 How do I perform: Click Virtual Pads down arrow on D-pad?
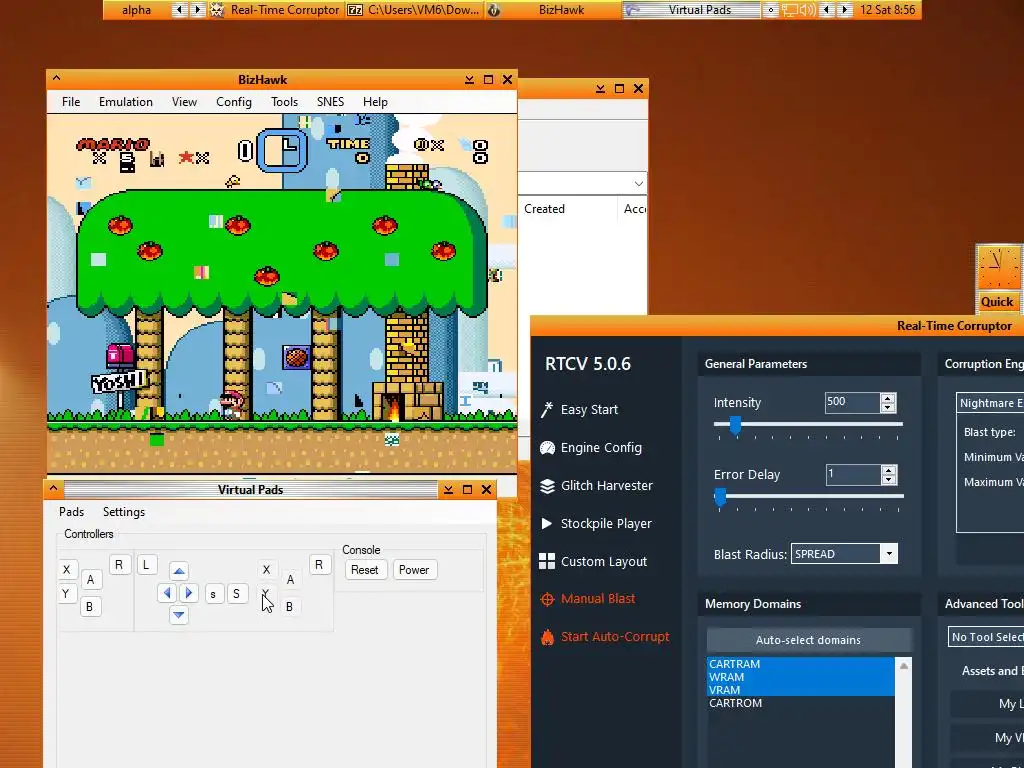(179, 615)
